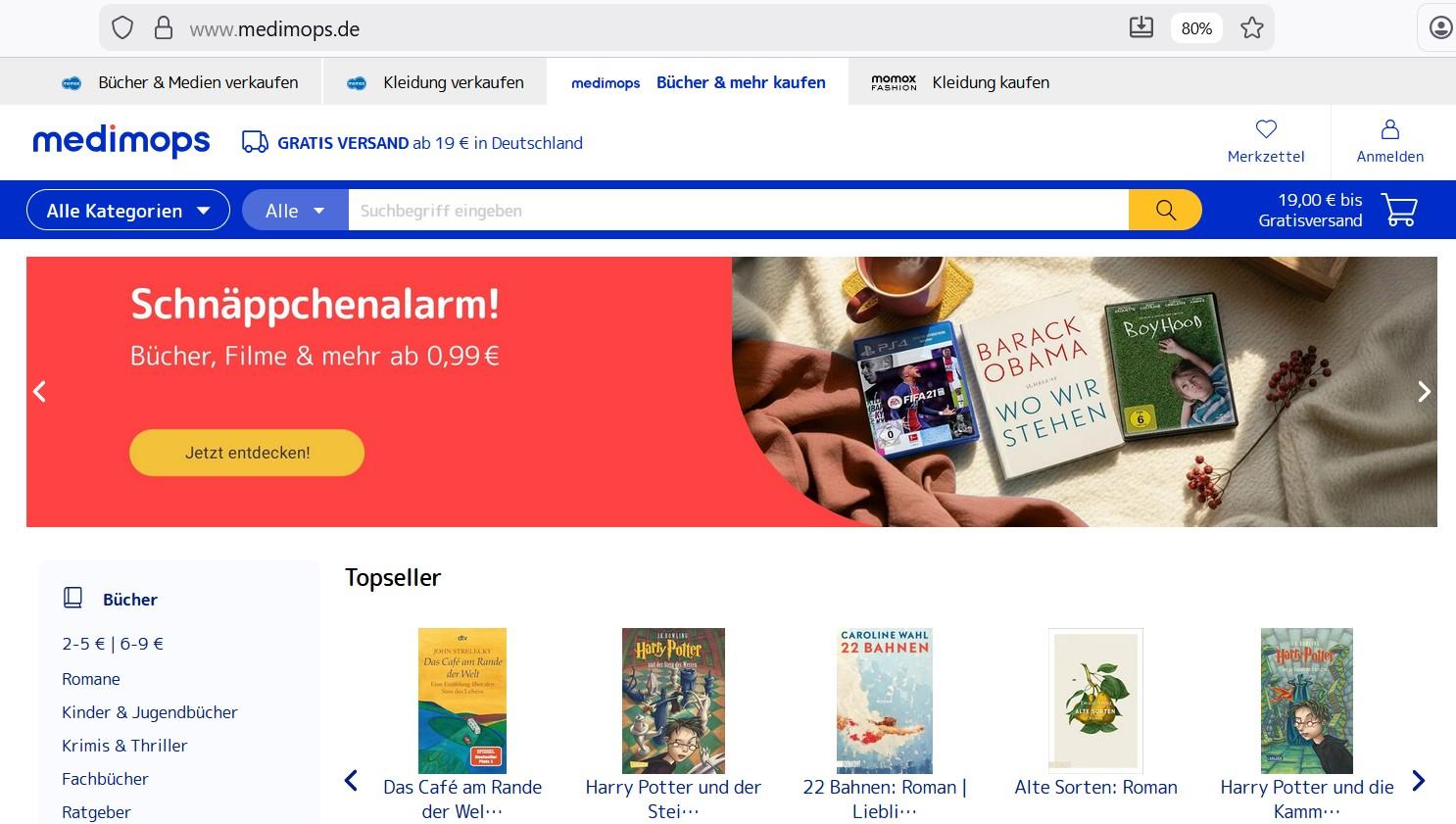Click the Jetzt entdecken! button
This screenshot has width=1456, height=824.
(247, 453)
